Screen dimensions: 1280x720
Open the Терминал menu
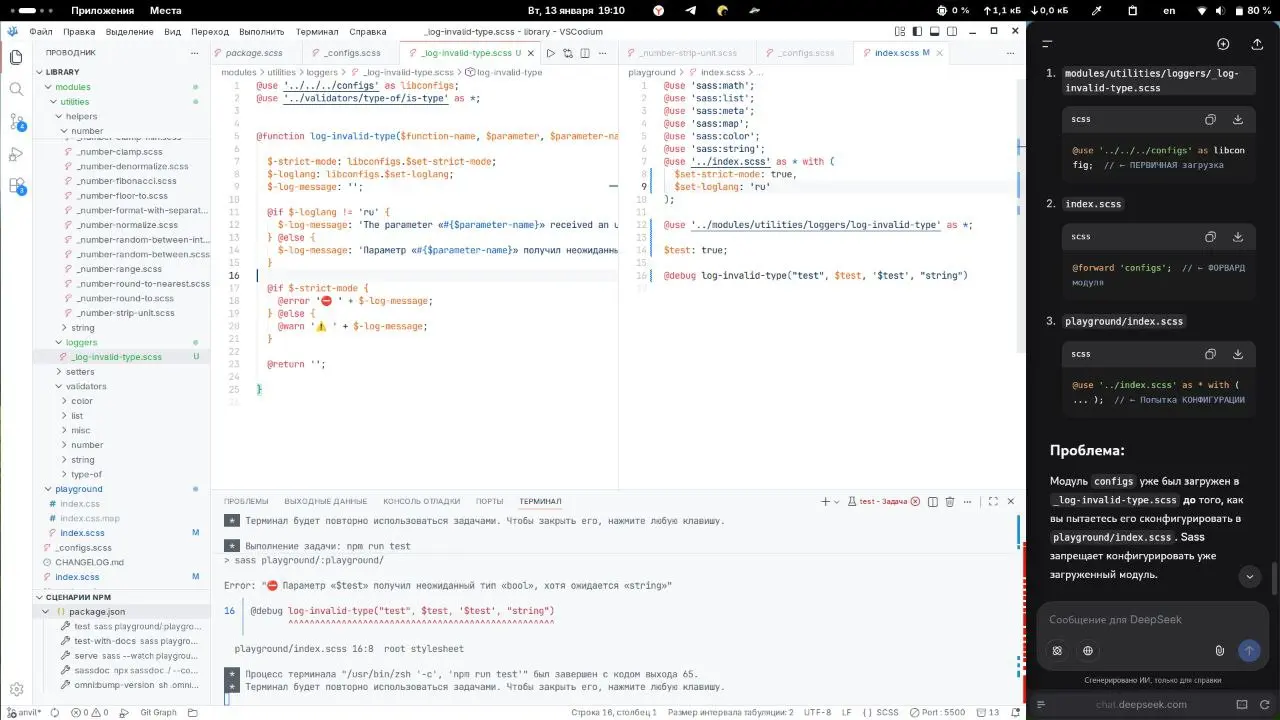[x=317, y=32]
